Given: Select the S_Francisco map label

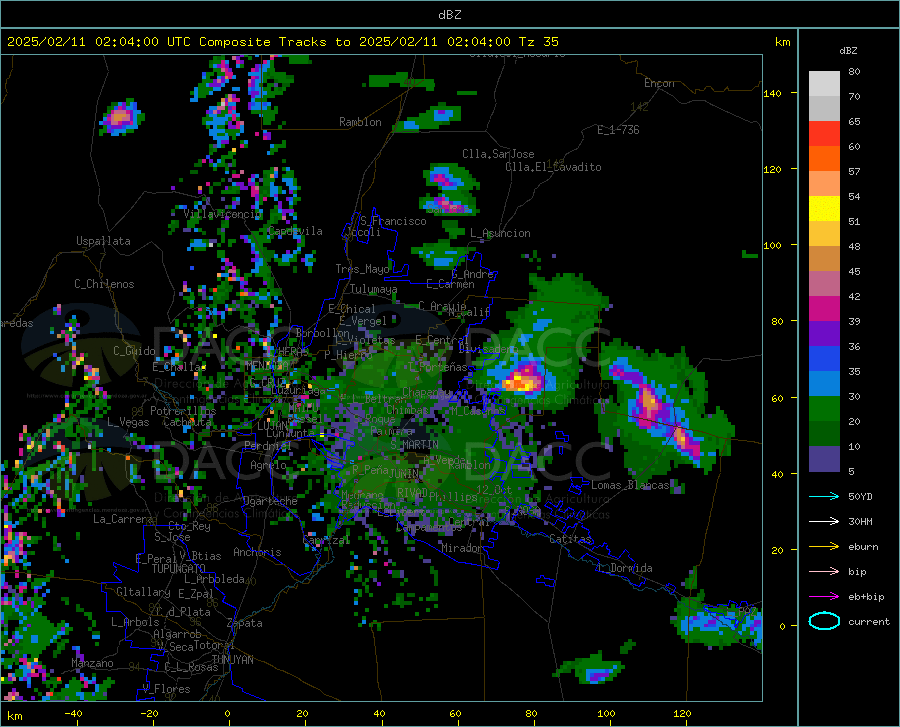Looking at the screenshot, I should click(x=393, y=221).
